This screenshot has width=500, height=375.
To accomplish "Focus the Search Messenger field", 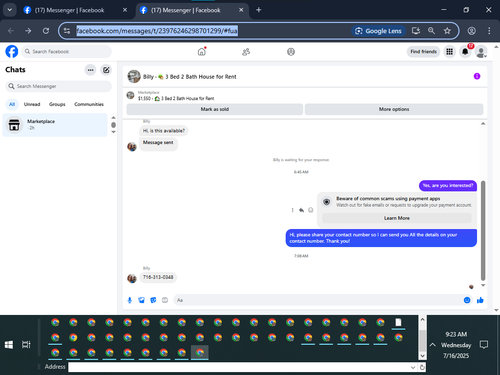I will 58,86.
